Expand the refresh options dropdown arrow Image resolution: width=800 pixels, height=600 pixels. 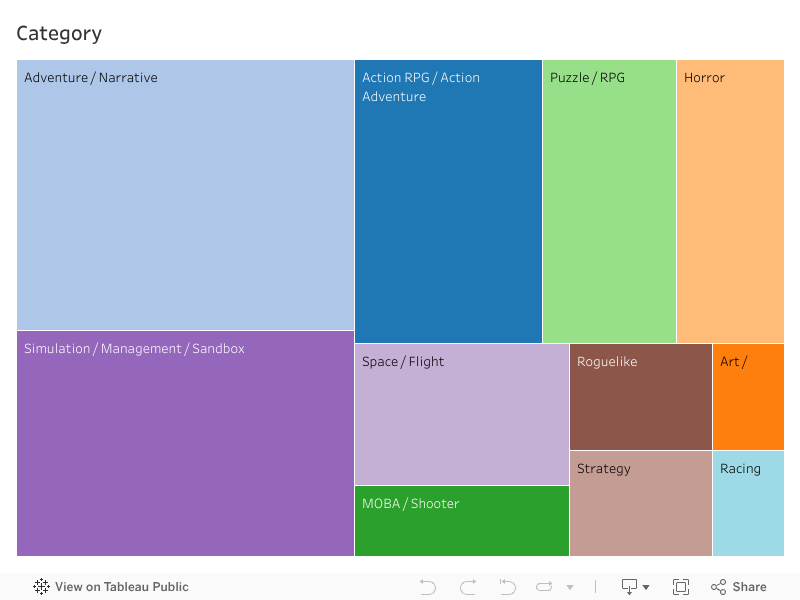pyautogui.click(x=570, y=587)
